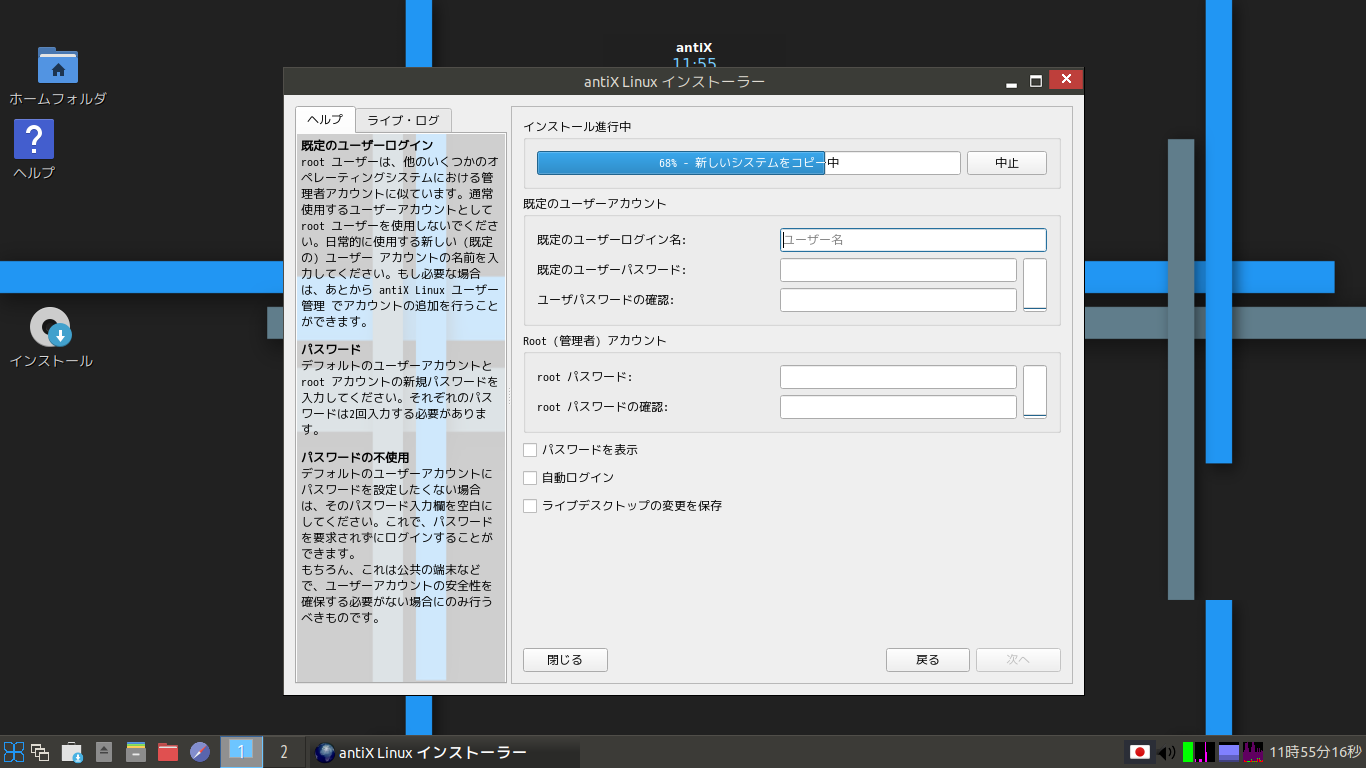Open the package installer icon in taskbar
Viewport: 1366px width, 768px height.
71,752
